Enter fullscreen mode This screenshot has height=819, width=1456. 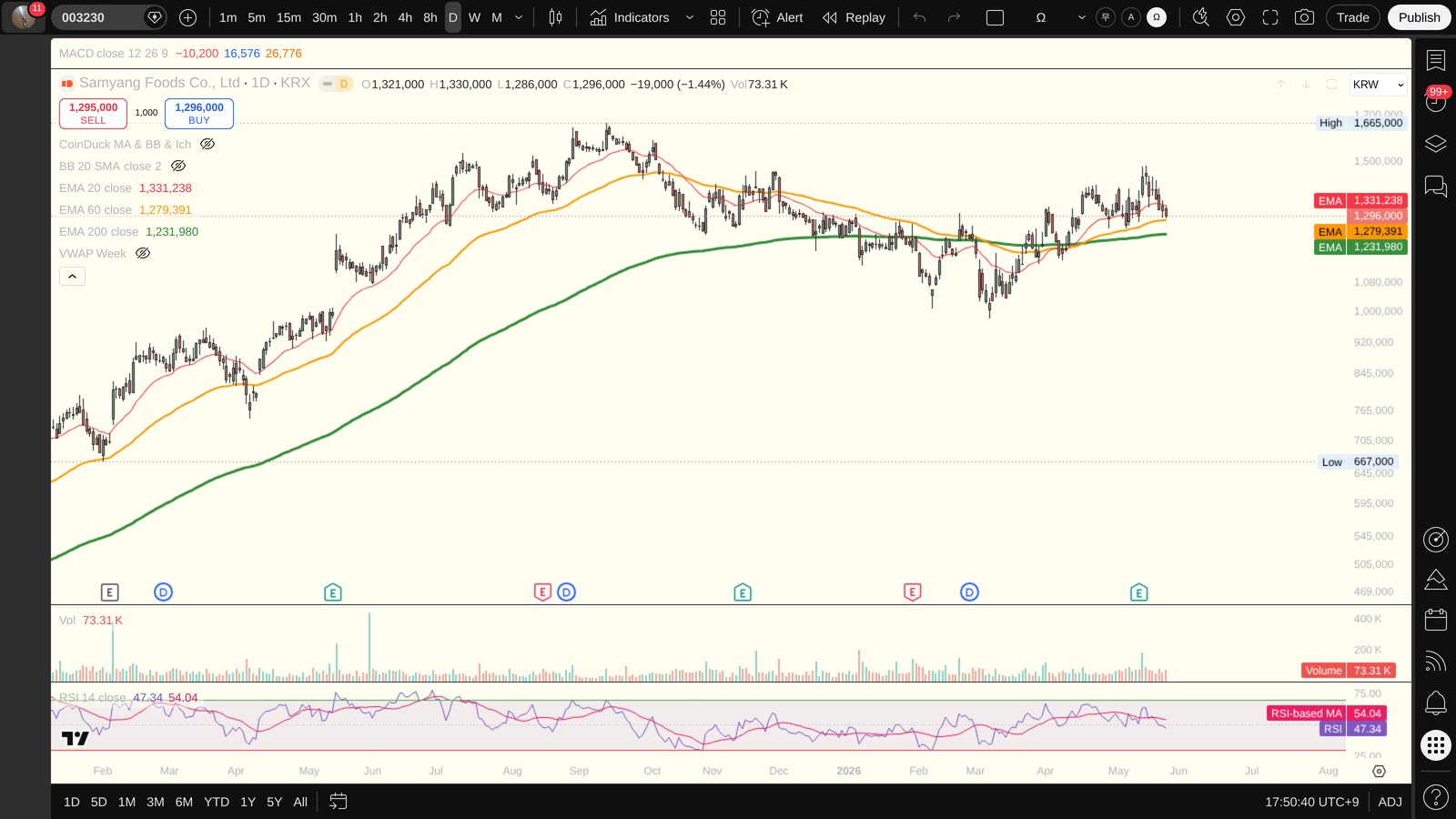[x=1270, y=17]
